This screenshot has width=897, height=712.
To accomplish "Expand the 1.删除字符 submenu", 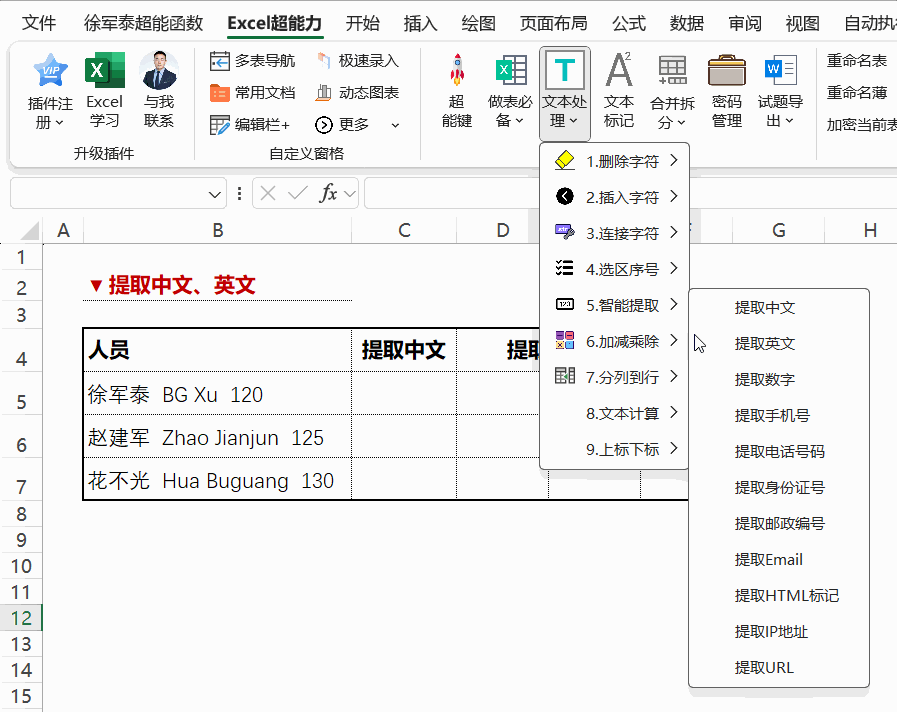I will tap(674, 161).
